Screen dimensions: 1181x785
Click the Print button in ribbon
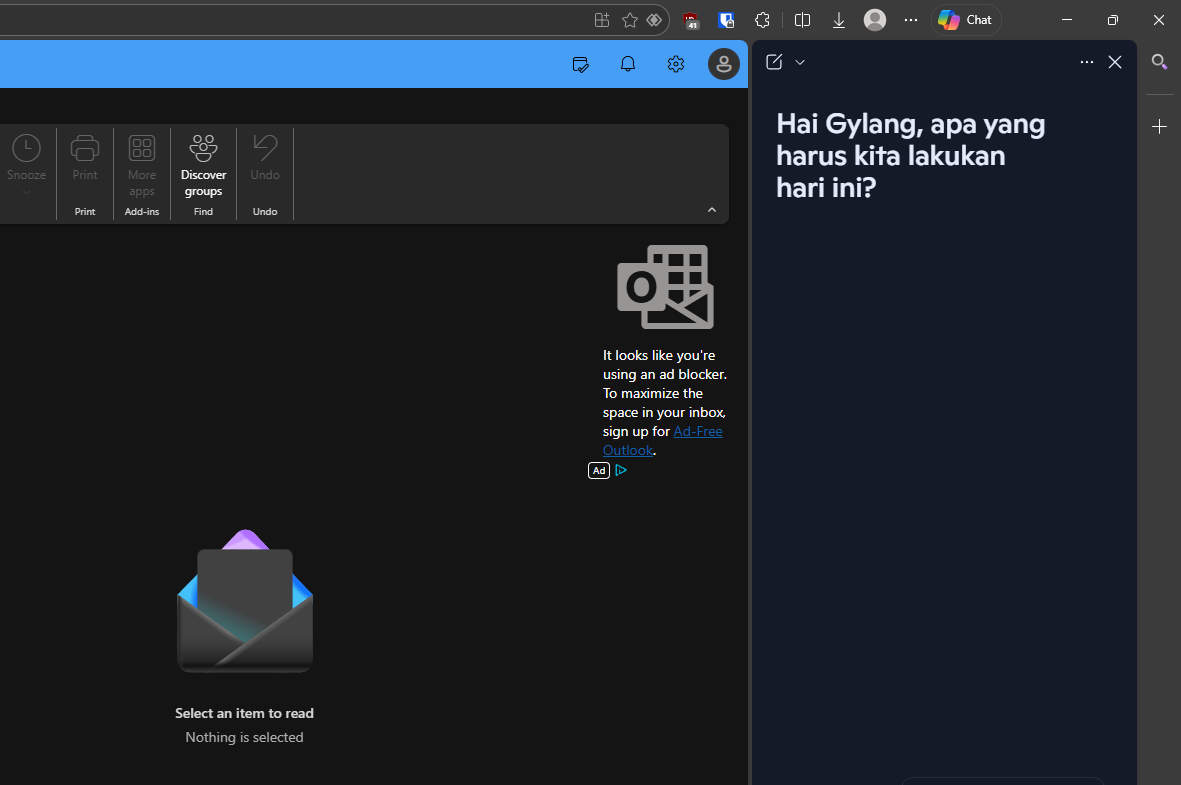[85, 160]
